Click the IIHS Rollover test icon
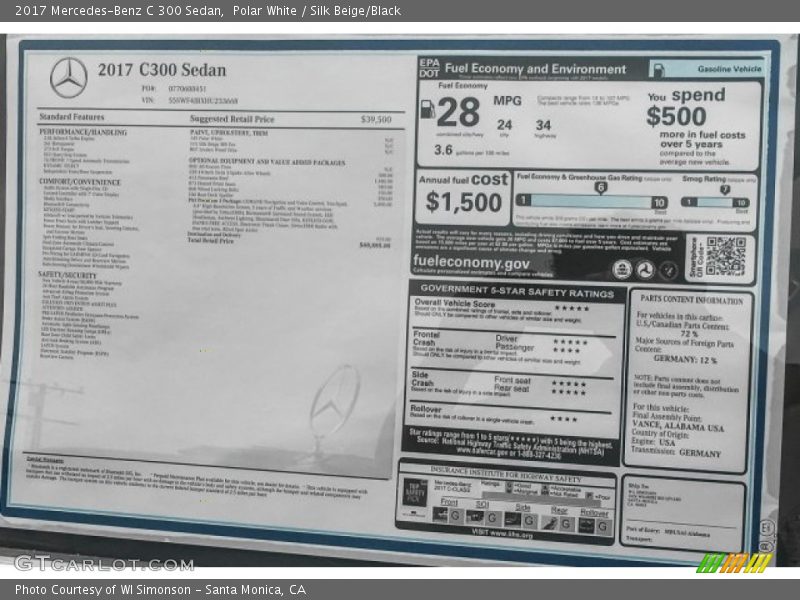 coord(586,525)
